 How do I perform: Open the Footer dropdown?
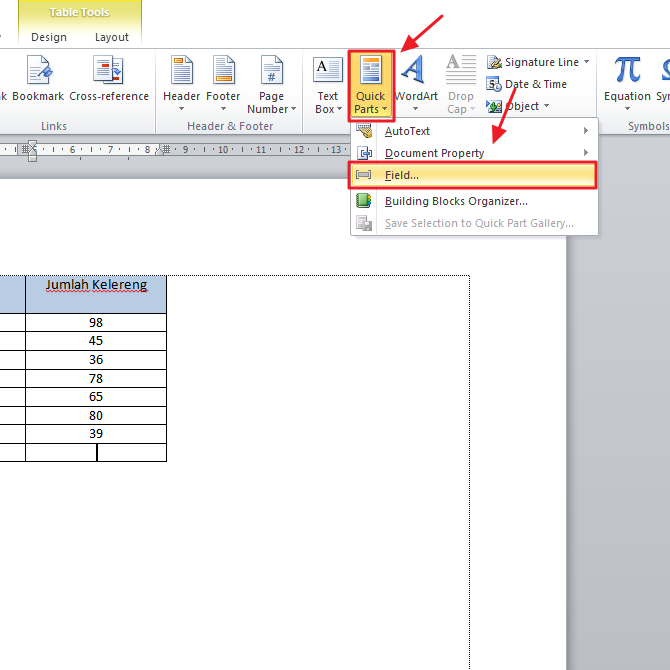(x=223, y=82)
